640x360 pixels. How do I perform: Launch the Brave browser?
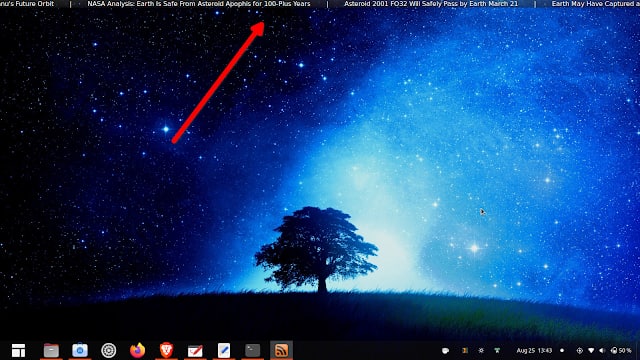coord(166,350)
